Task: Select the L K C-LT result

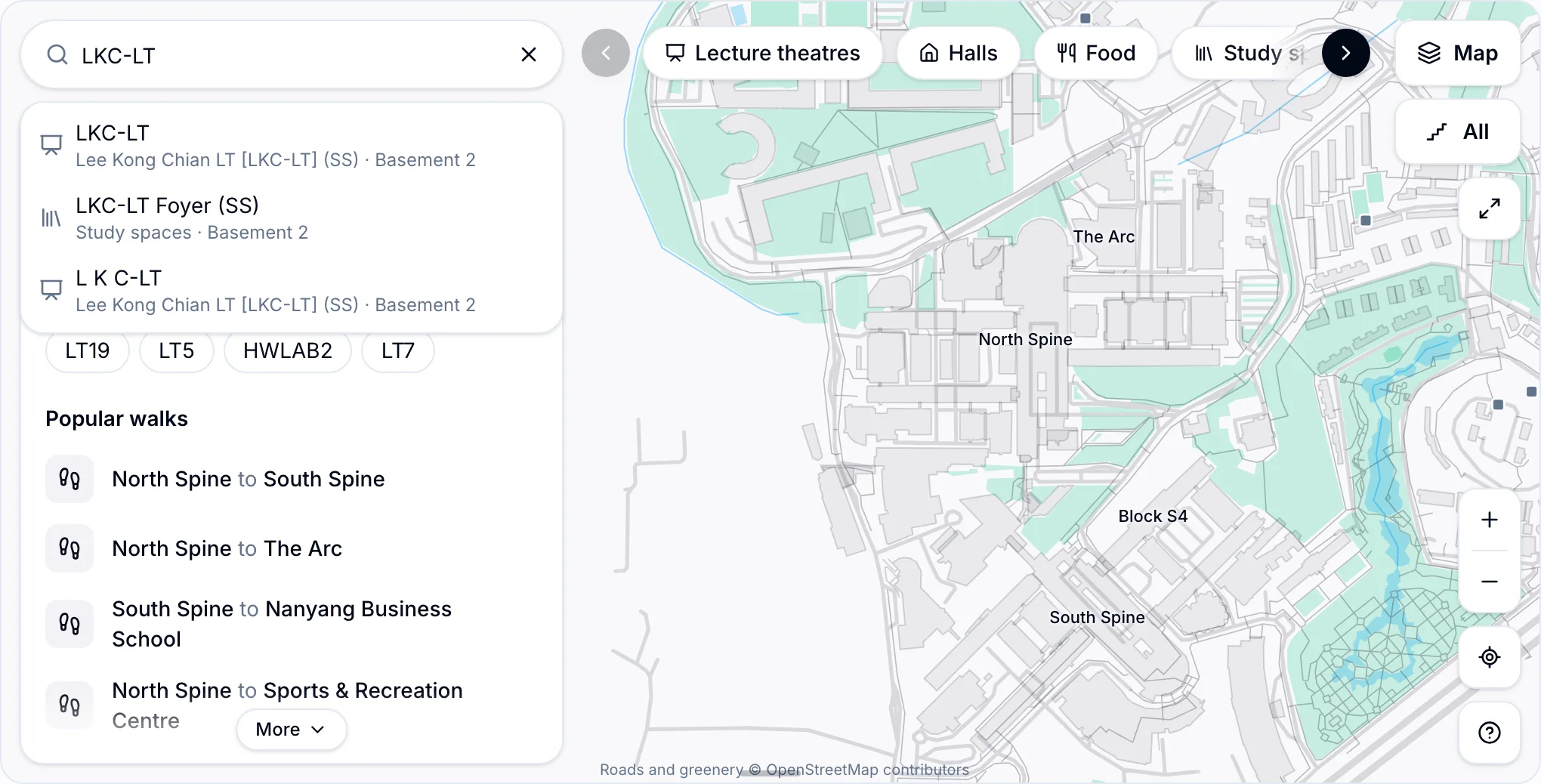Action: click(292, 290)
